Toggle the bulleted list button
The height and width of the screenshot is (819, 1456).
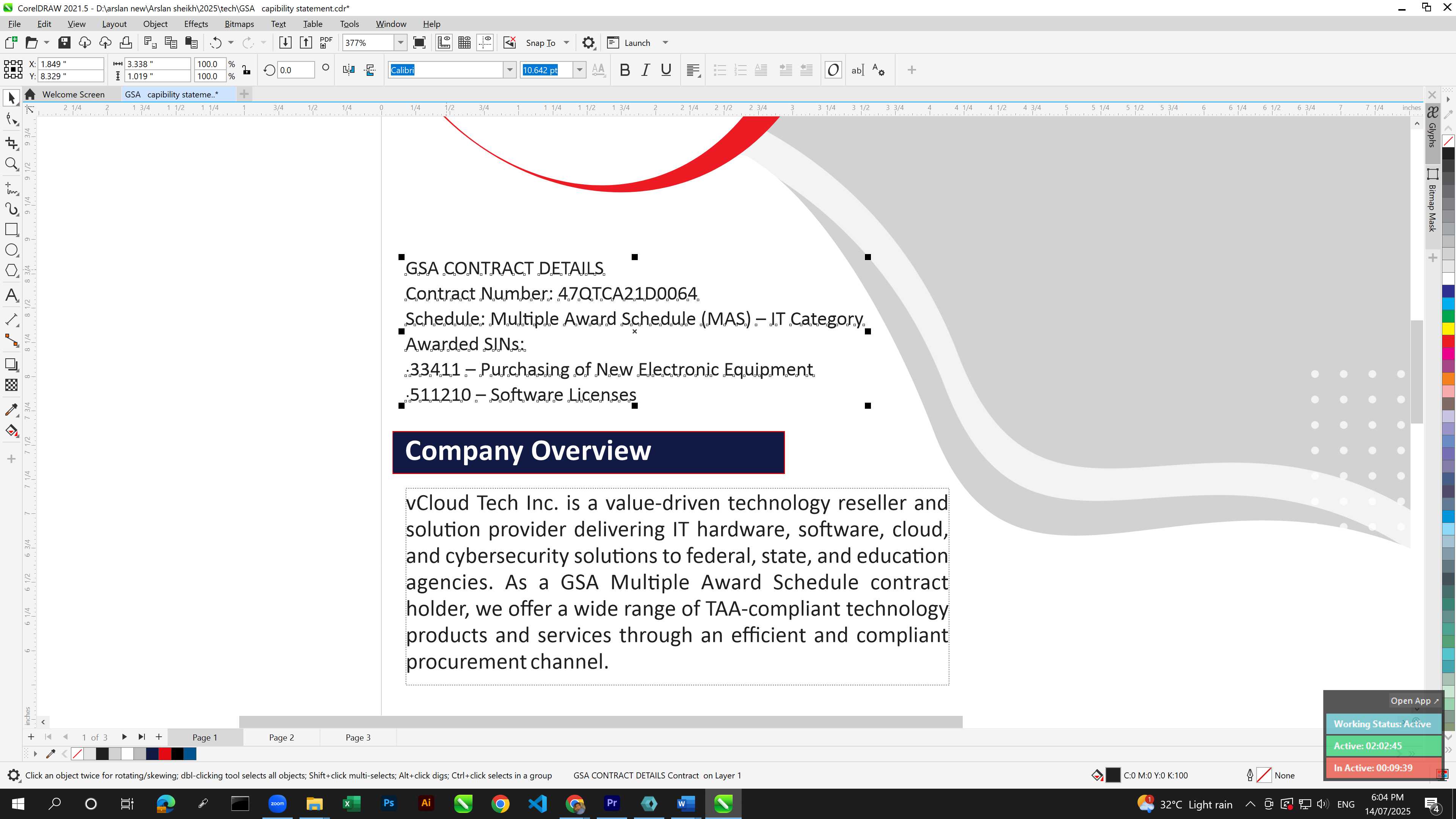720,70
